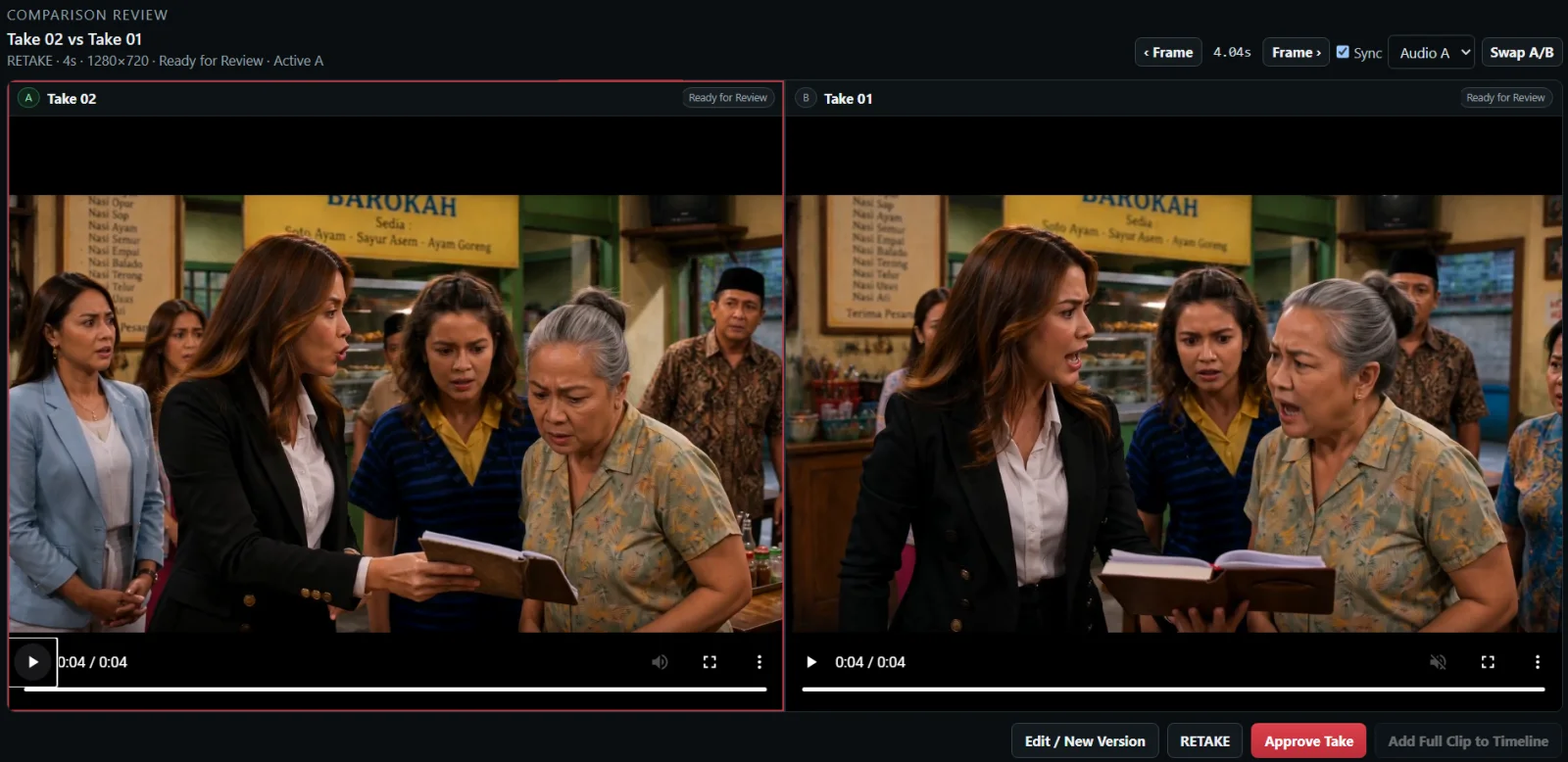
Task: Click the 4.04s frame time readout
Action: click(1232, 53)
